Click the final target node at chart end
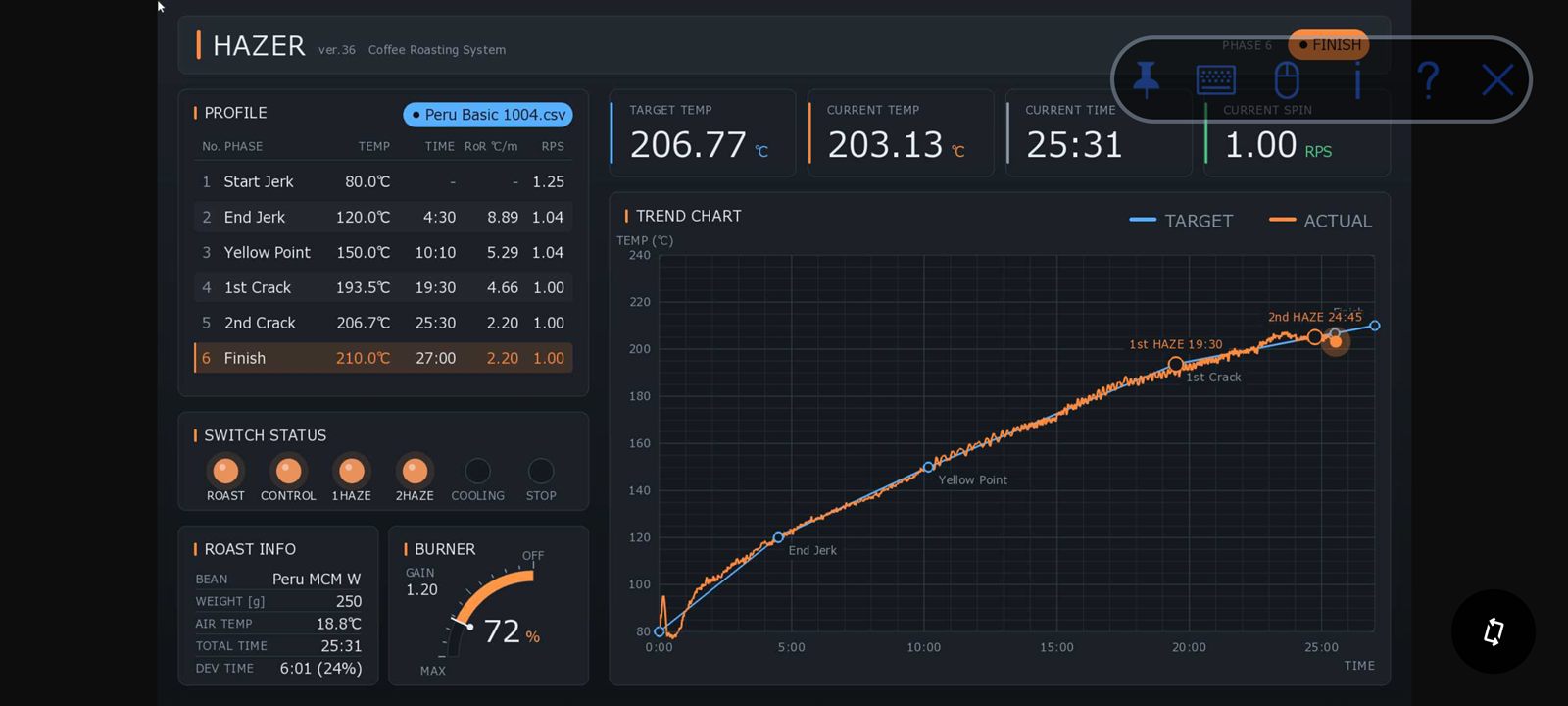 1374,326
